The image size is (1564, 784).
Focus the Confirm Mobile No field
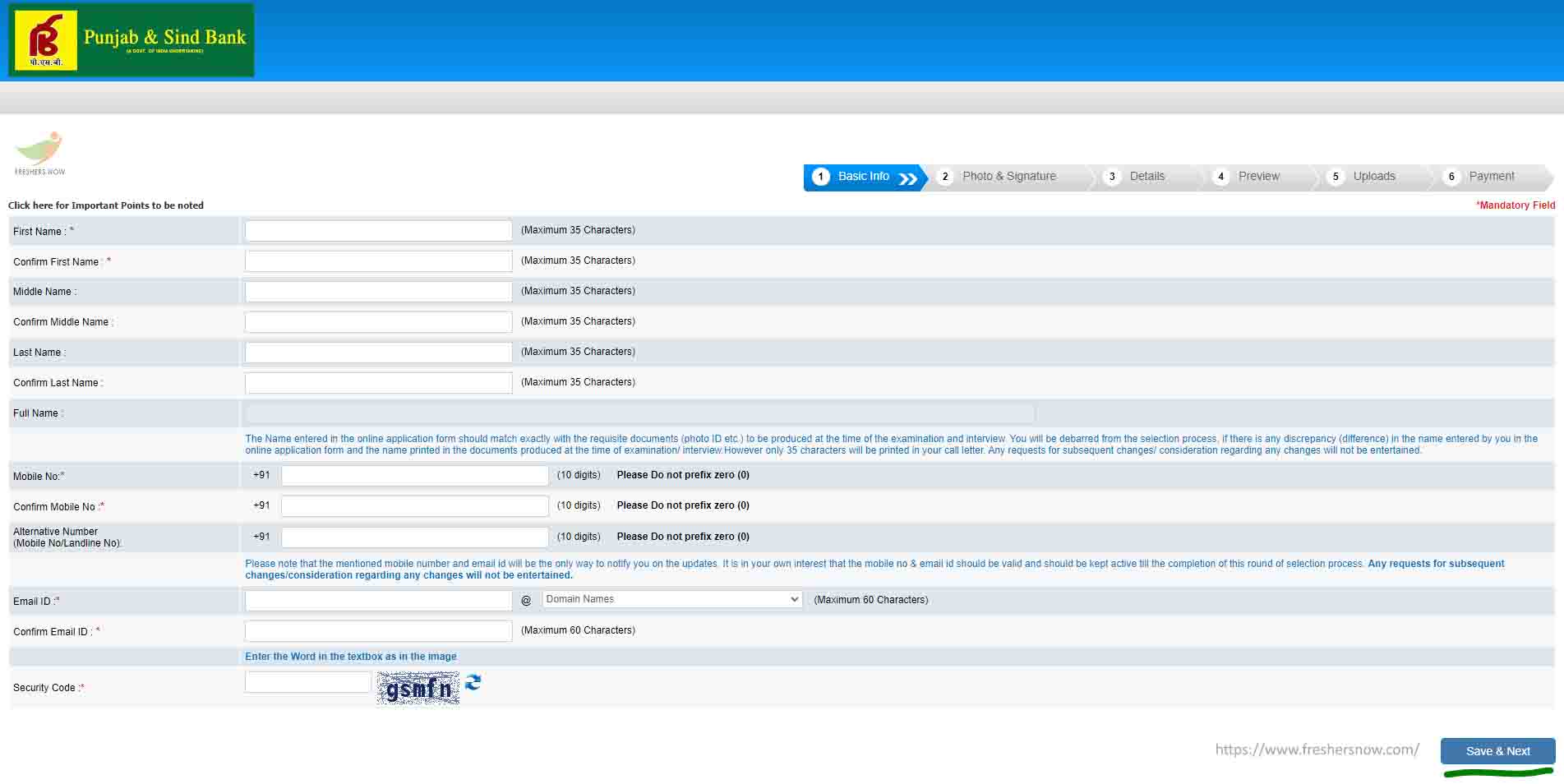(x=414, y=506)
